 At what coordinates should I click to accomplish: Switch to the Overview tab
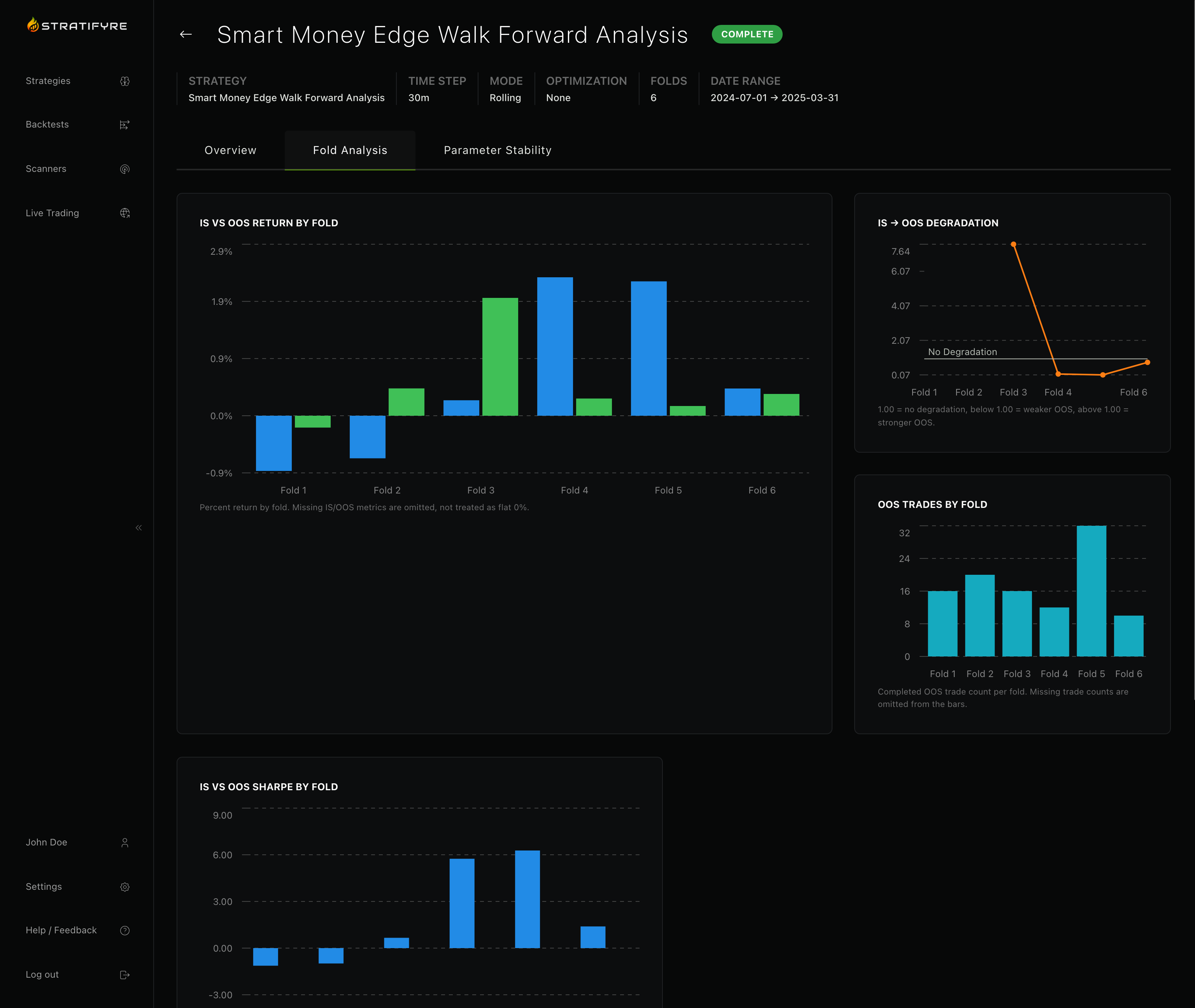pyautogui.click(x=230, y=150)
